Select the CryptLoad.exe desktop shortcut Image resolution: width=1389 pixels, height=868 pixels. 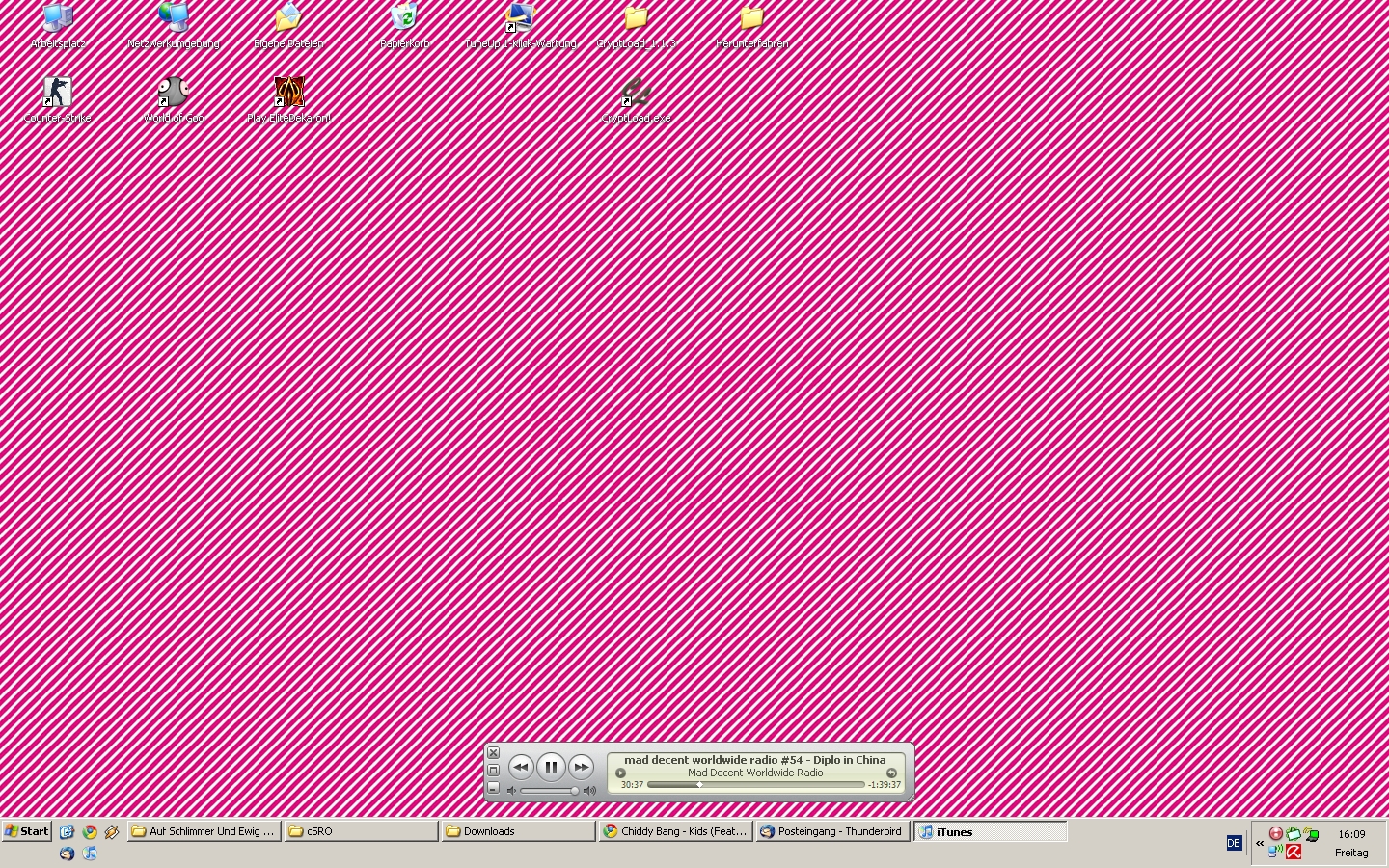point(636,94)
